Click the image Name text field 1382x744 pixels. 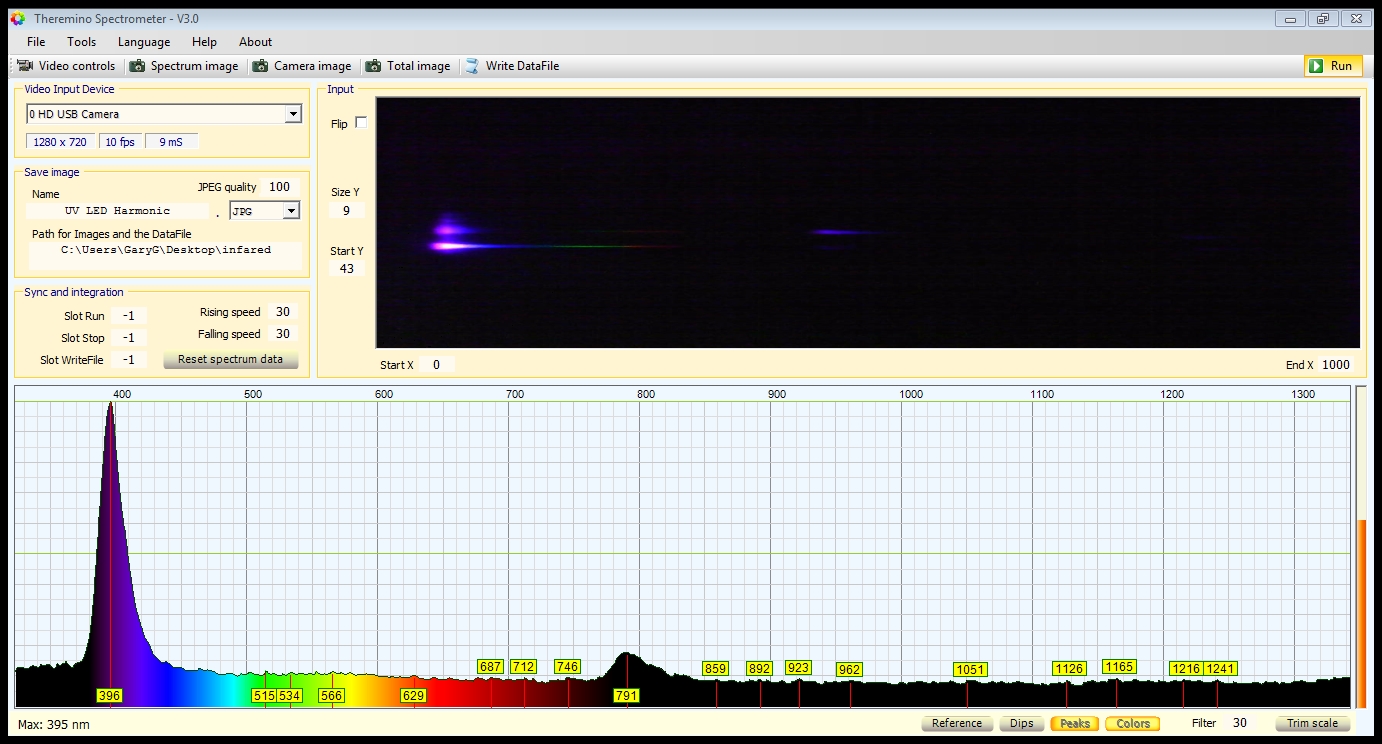click(x=117, y=211)
